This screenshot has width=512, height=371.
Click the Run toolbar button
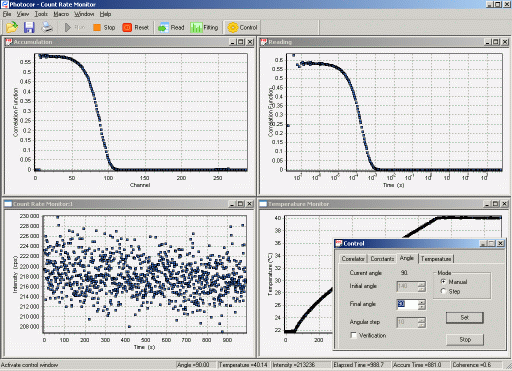[x=75, y=27]
